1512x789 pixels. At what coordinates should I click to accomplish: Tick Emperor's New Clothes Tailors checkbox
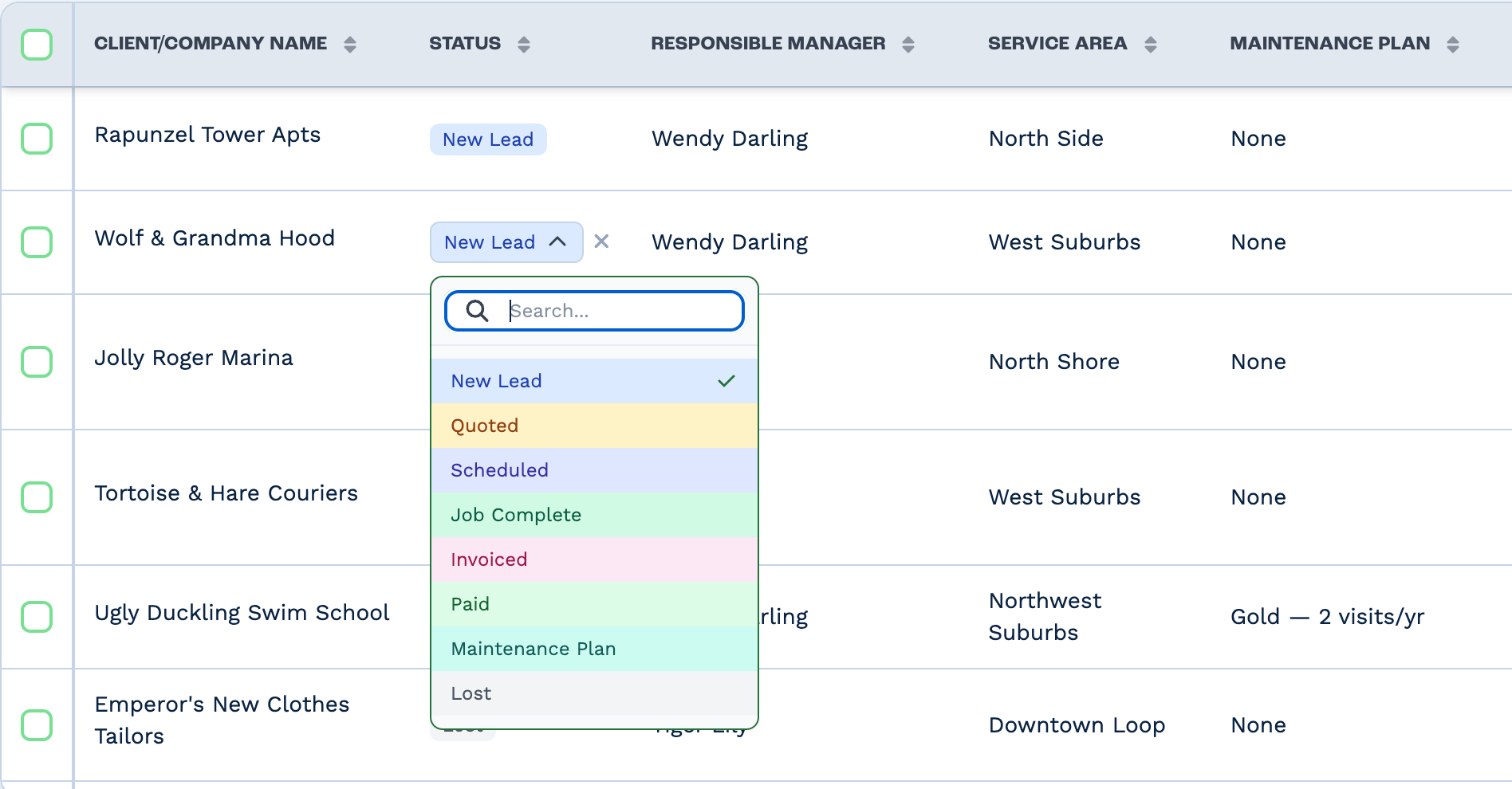point(37,724)
